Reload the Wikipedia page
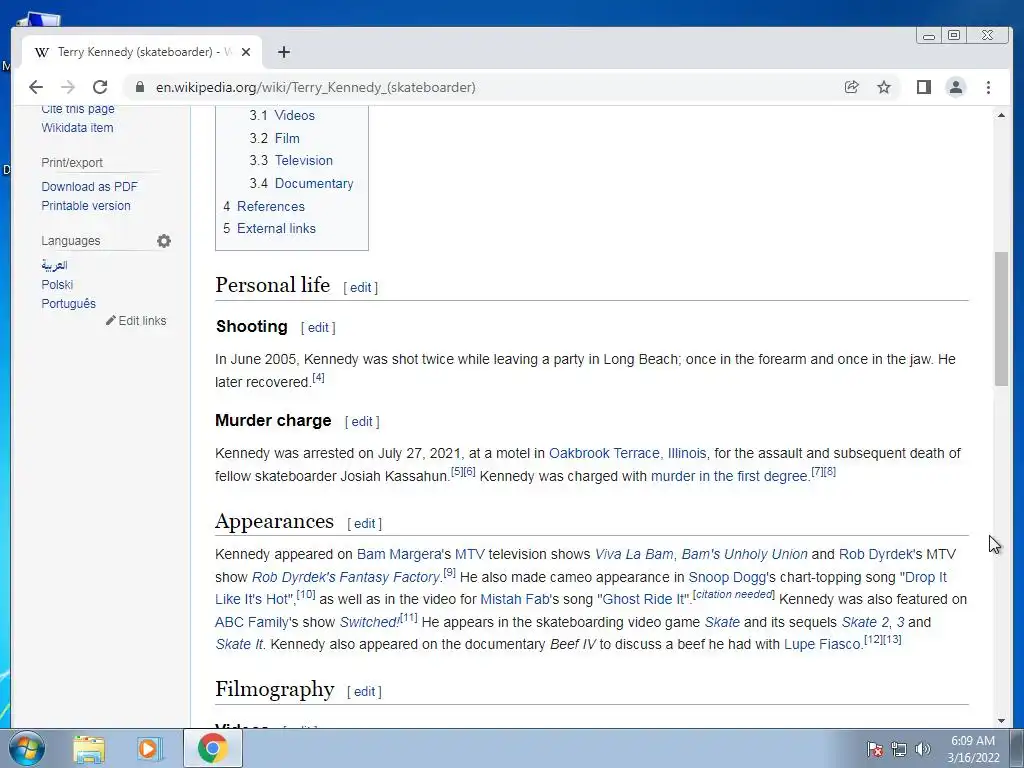The width and height of the screenshot is (1024, 768). point(100,87)
